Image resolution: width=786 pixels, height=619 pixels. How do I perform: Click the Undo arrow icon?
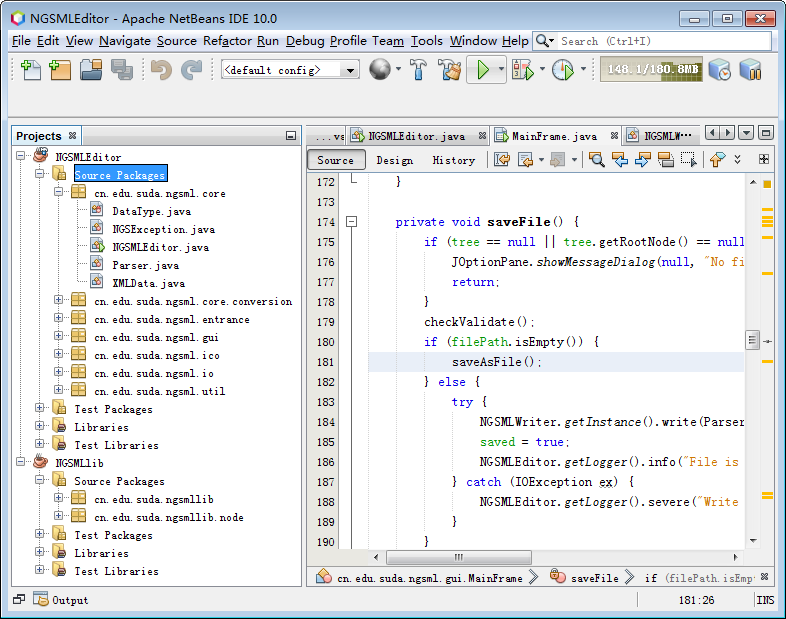tap(161, 70)
